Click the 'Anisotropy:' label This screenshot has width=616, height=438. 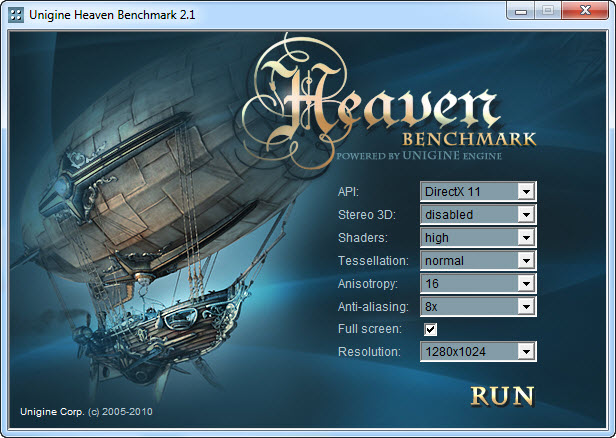368,284
